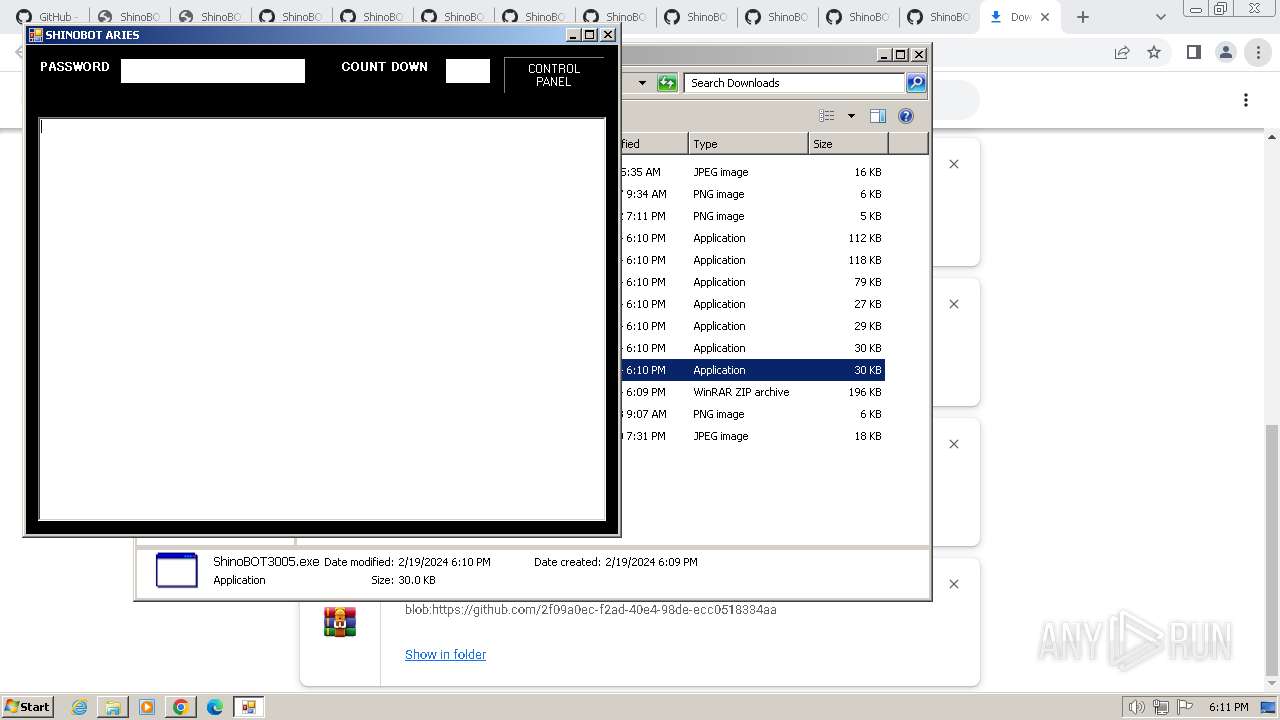Remove the first download entry with X
Viewport: 1280px width, 720px height.
coord(954,164)
